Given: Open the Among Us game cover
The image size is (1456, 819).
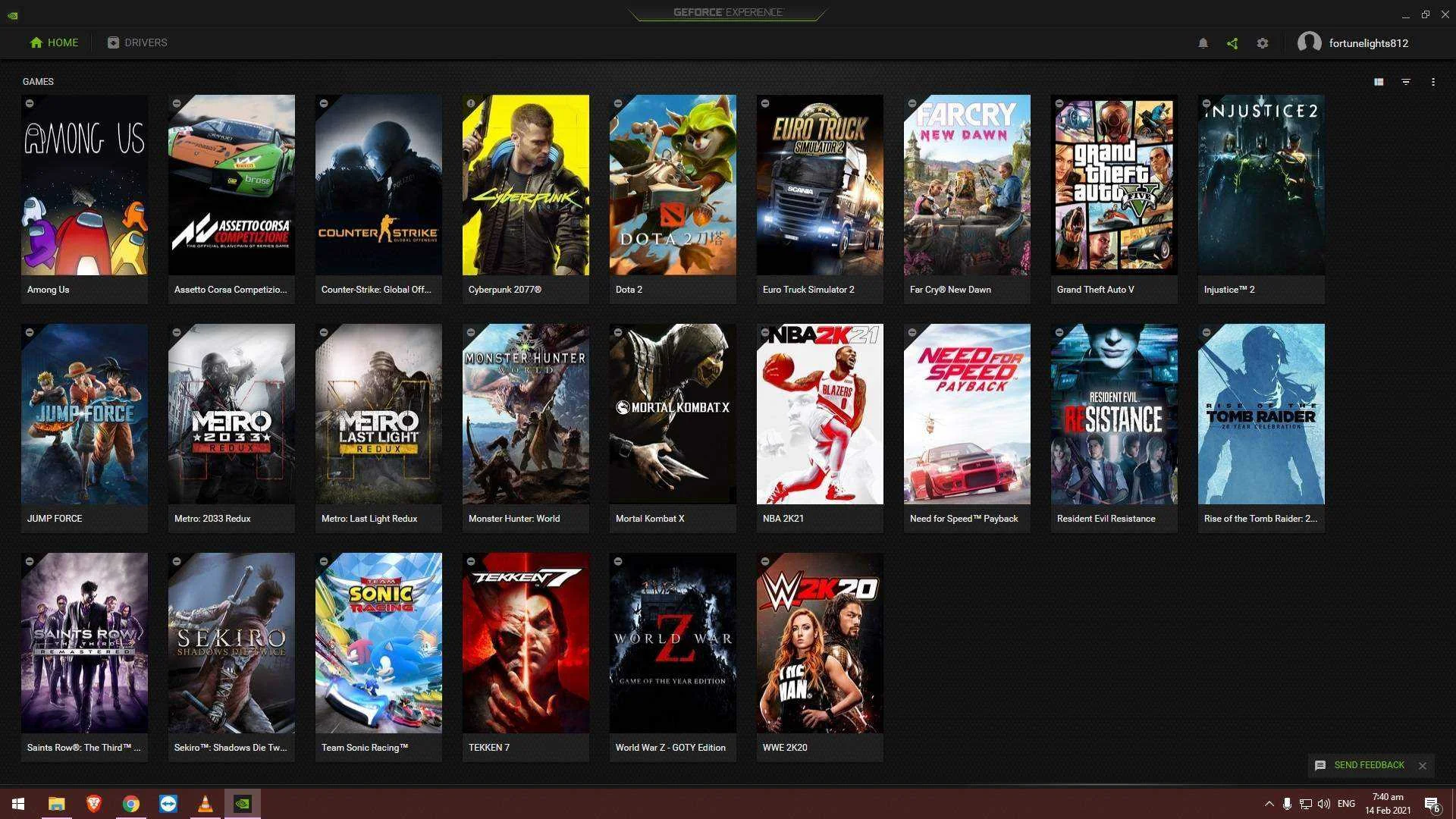Looking at the screenshot, I should point(84,185).
